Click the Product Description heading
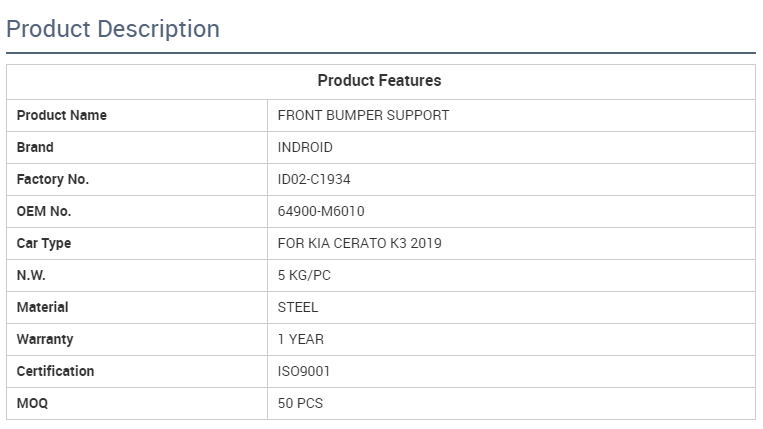Image resolution: width=763 pixels, height=429 pixels. point(113,29)
